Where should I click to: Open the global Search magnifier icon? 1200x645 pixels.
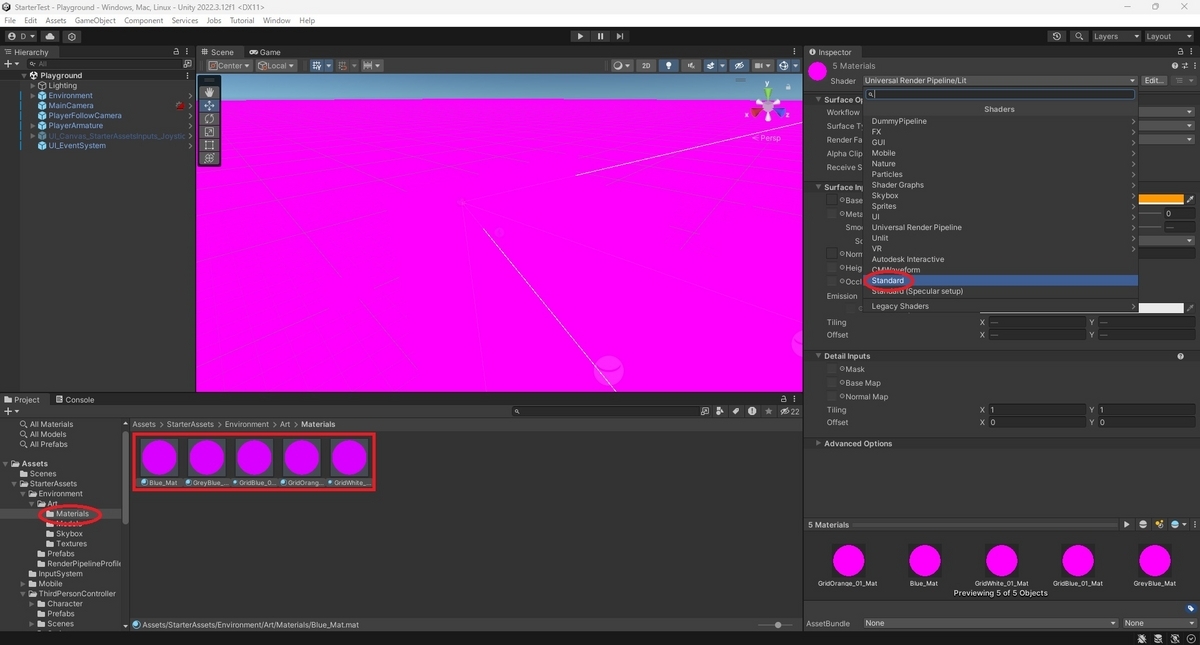click(x=1079, y=36)
